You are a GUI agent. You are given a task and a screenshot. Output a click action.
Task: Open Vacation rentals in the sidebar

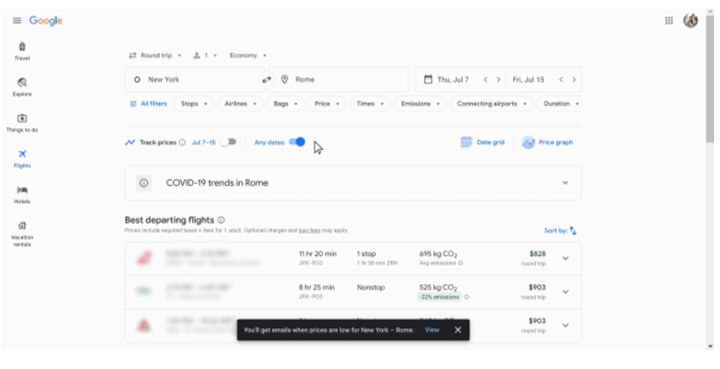22,234
